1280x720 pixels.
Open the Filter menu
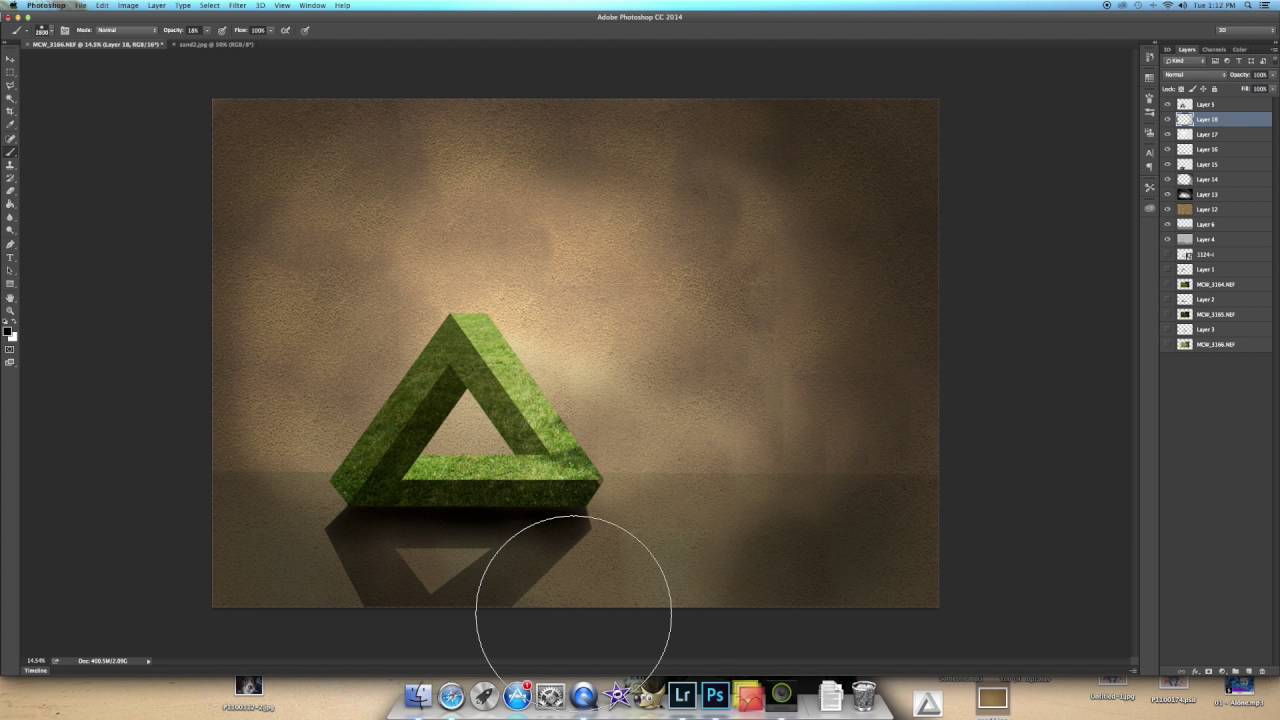point(237,5)
